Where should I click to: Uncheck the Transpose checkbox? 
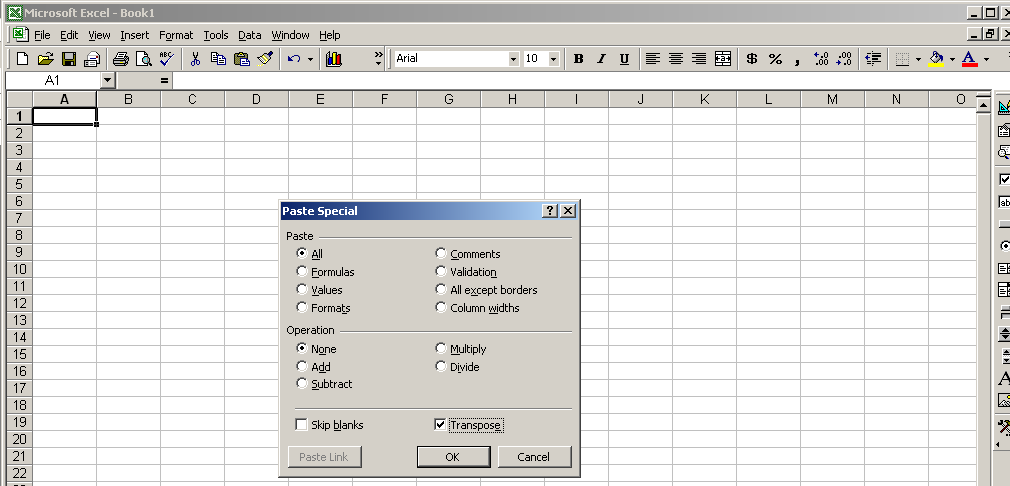coord(440,425)
